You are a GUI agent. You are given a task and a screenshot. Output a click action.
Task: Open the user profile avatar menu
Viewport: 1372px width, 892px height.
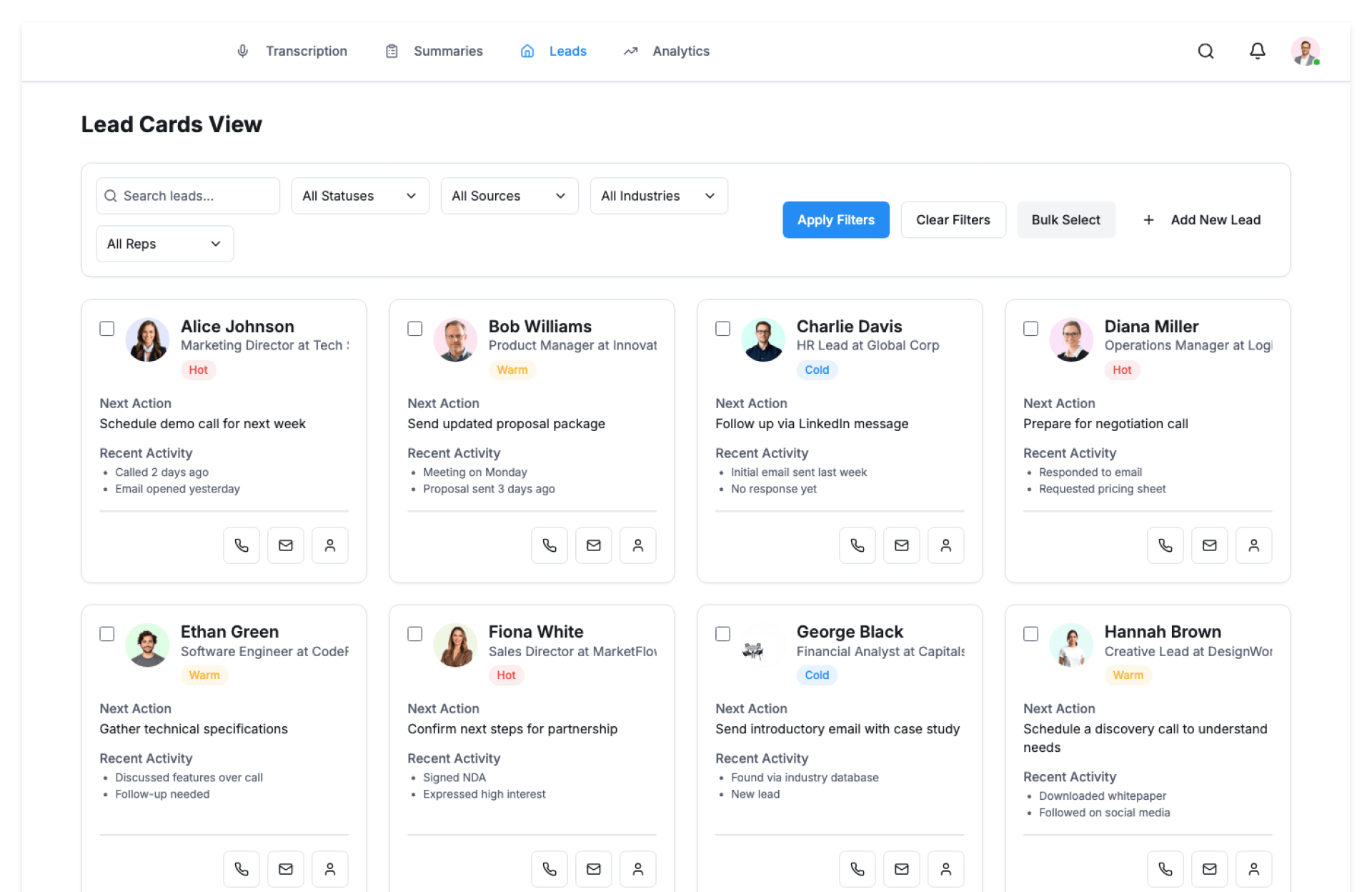pos(1305,51)
